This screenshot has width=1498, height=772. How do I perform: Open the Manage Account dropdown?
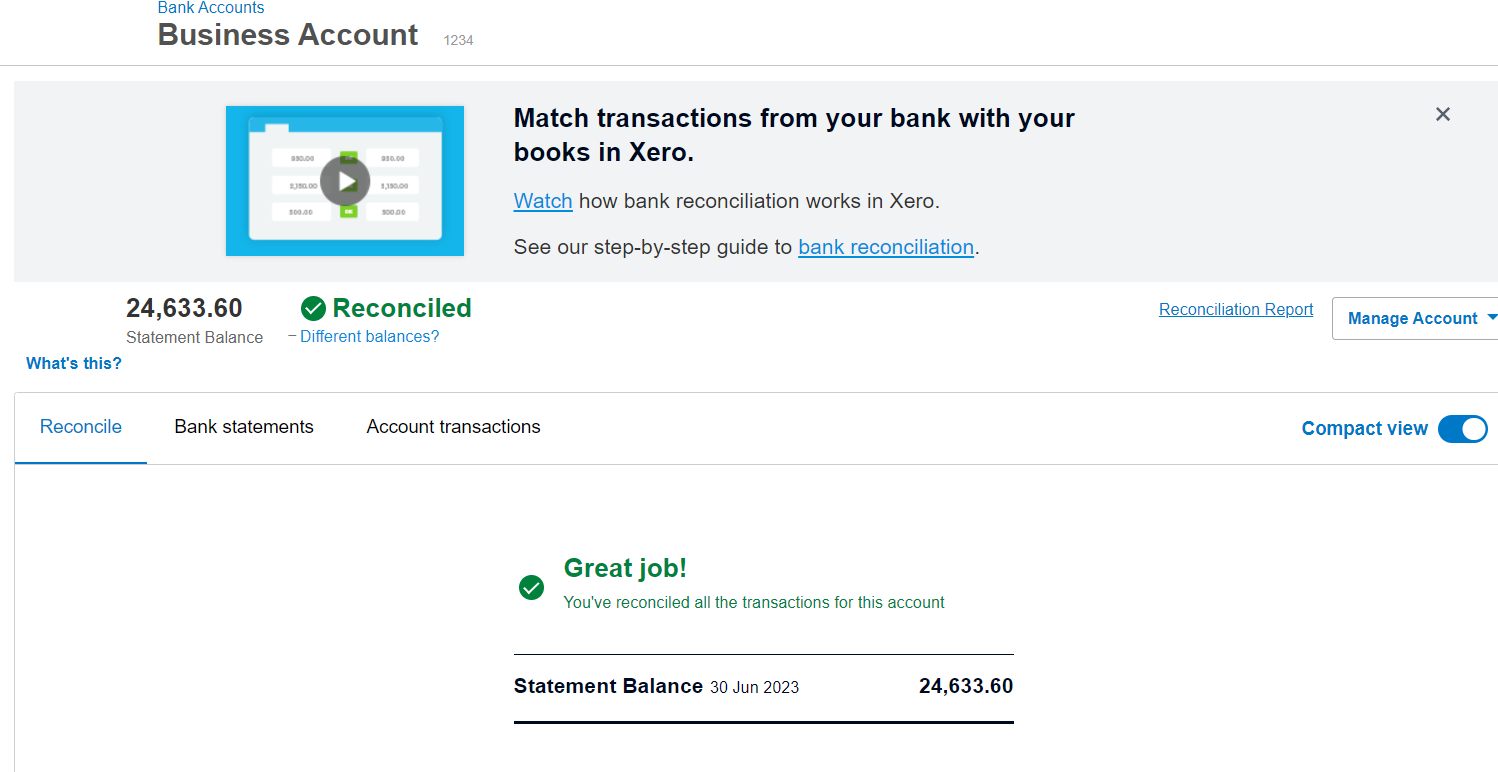pyautogui.click(x=1411, y=319)
